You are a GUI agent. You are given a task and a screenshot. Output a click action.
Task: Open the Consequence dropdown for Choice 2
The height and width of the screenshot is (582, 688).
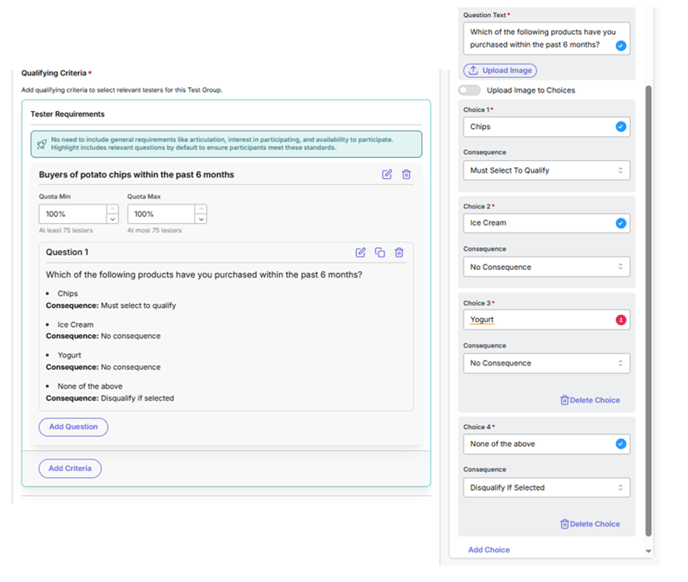click(x=546, y=267)
